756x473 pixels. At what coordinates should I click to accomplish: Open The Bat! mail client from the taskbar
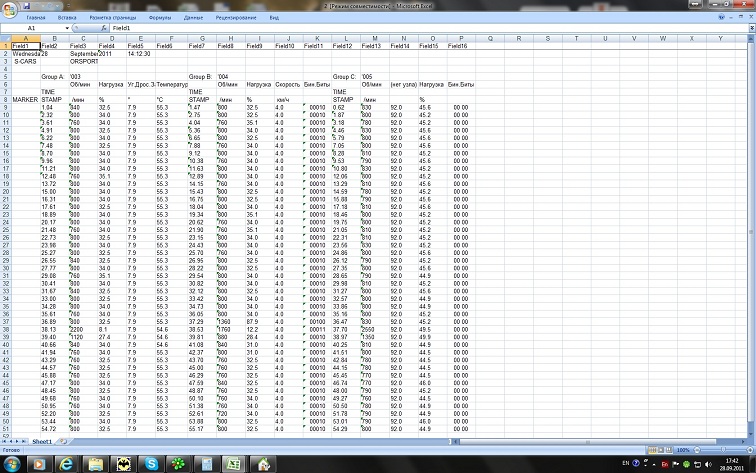coord(123,464)
